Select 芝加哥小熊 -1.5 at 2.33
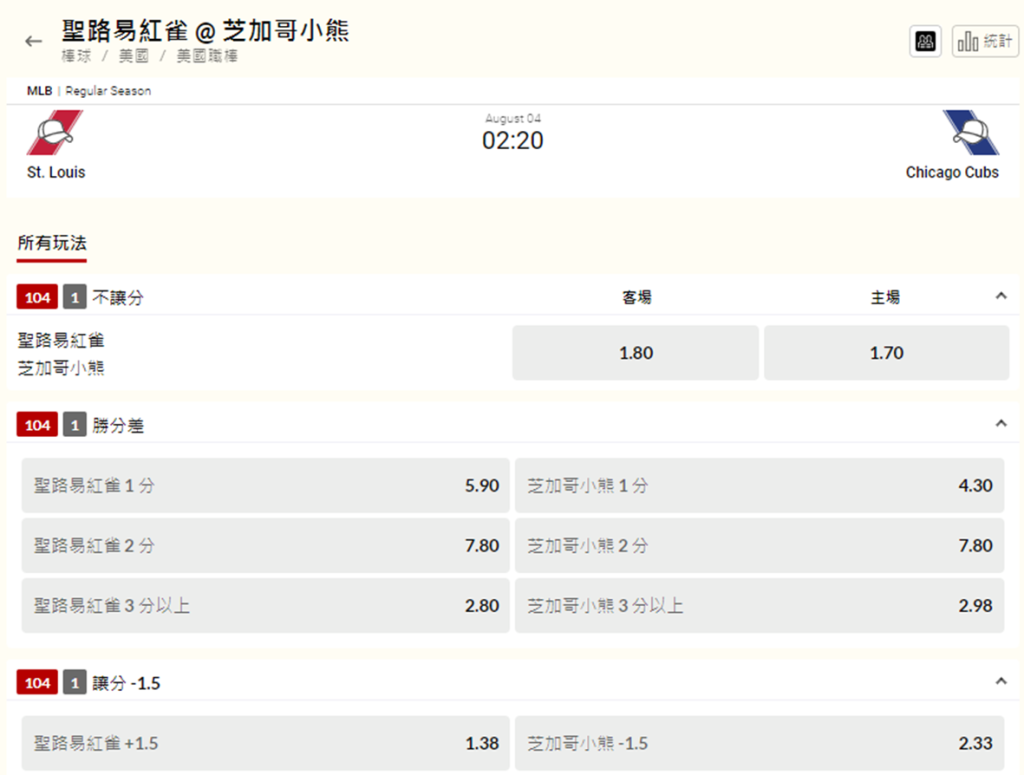The height and width of the screenshot is (775, 1024). click(760, 743)
